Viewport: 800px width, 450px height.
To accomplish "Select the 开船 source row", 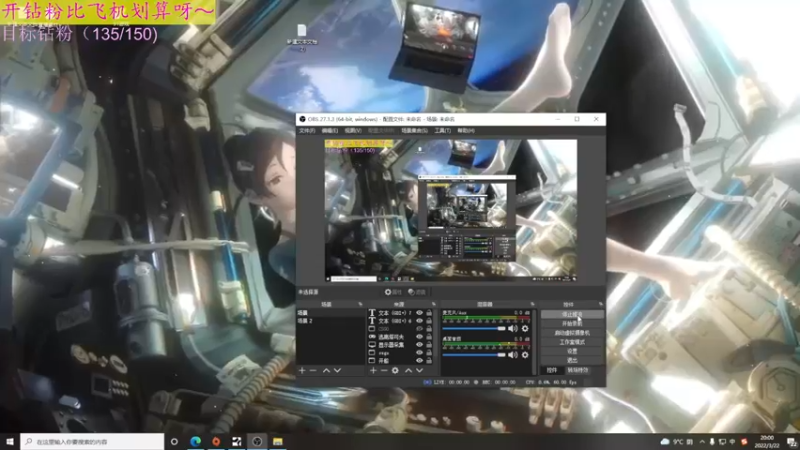I will coord(401,361).
